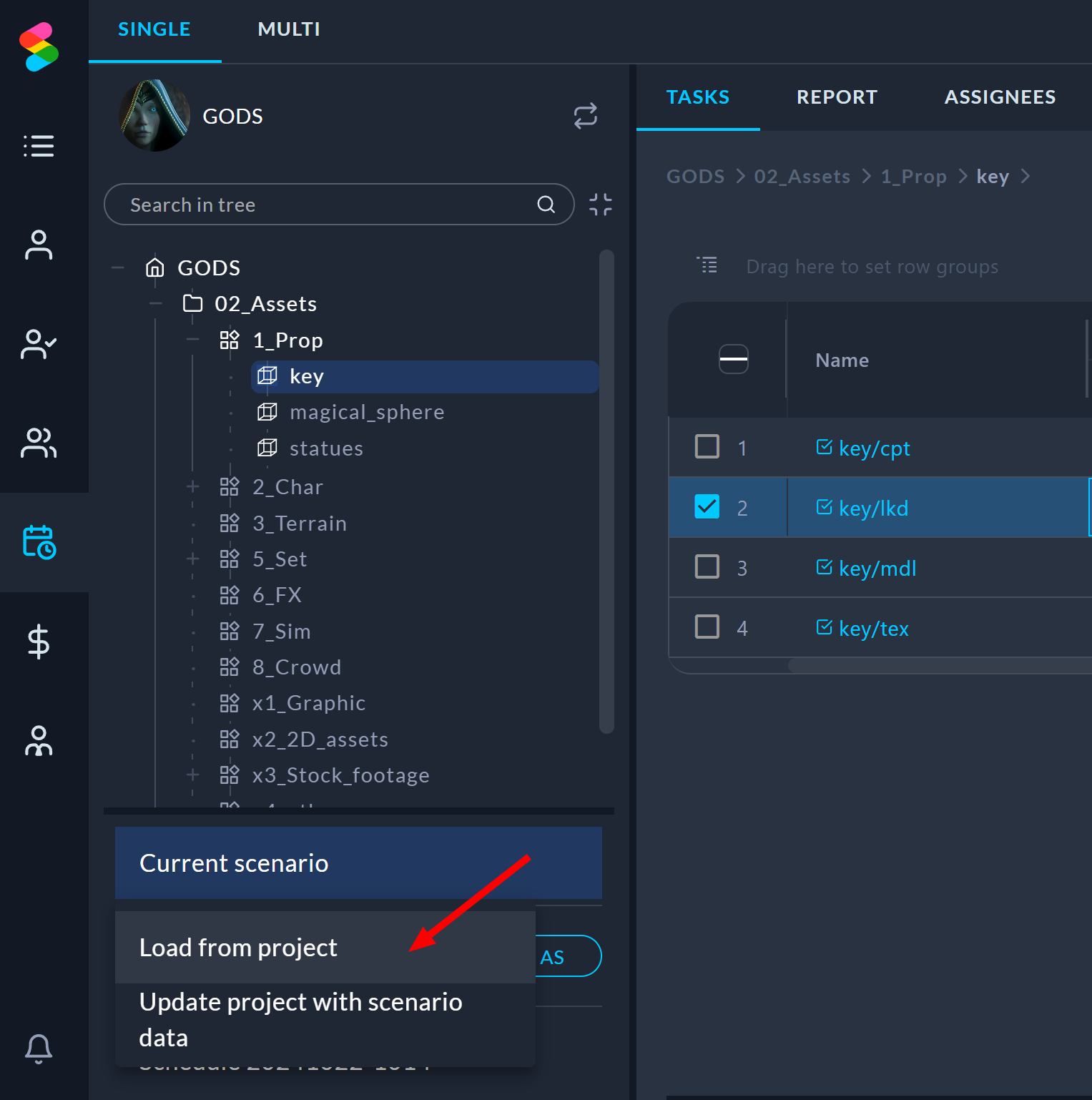
Task: Switch to the MULTI tab
Action: coord(289,29)
